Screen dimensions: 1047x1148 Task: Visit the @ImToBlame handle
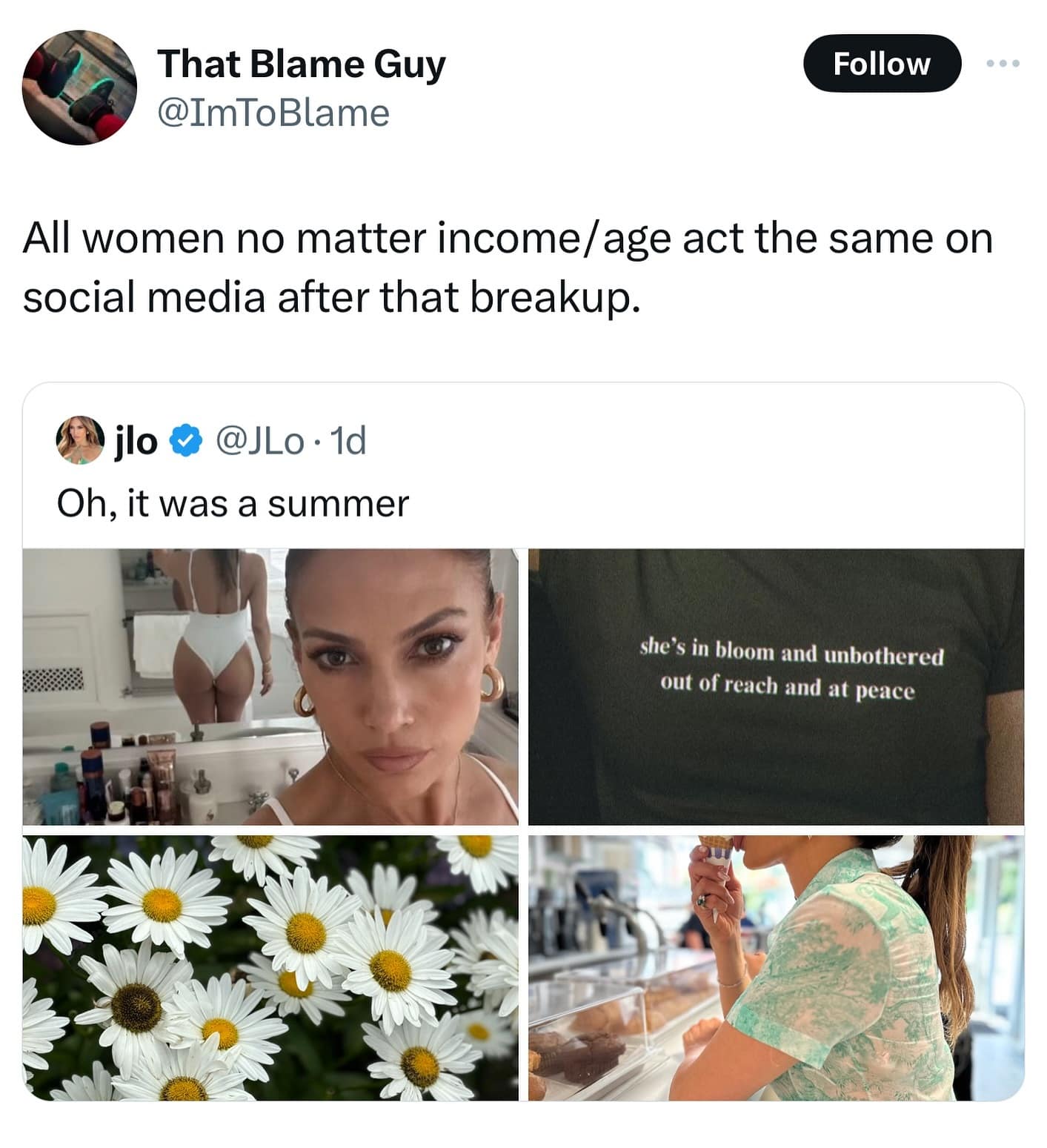pyautogui.click(x=273, y=113)
